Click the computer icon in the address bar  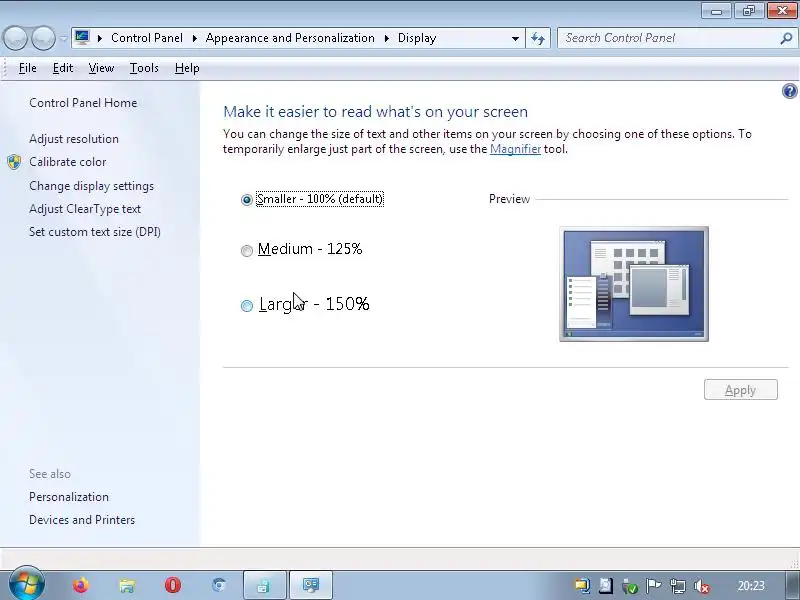click(82, 37)
